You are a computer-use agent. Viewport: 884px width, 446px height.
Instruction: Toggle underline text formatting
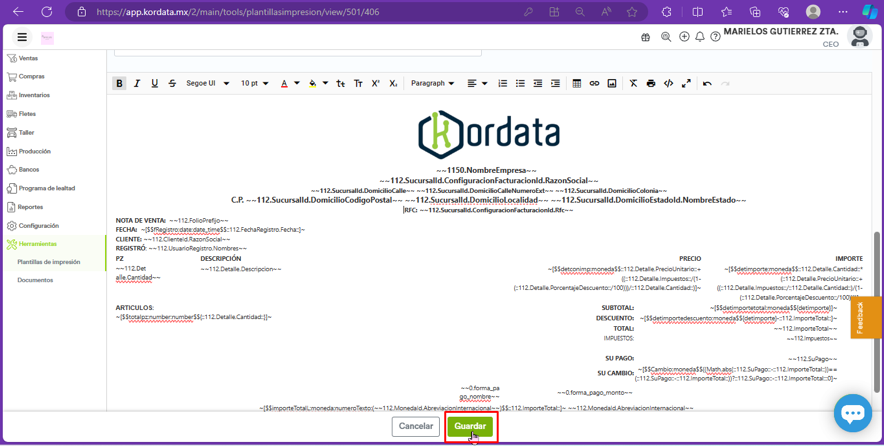[154, 84]
